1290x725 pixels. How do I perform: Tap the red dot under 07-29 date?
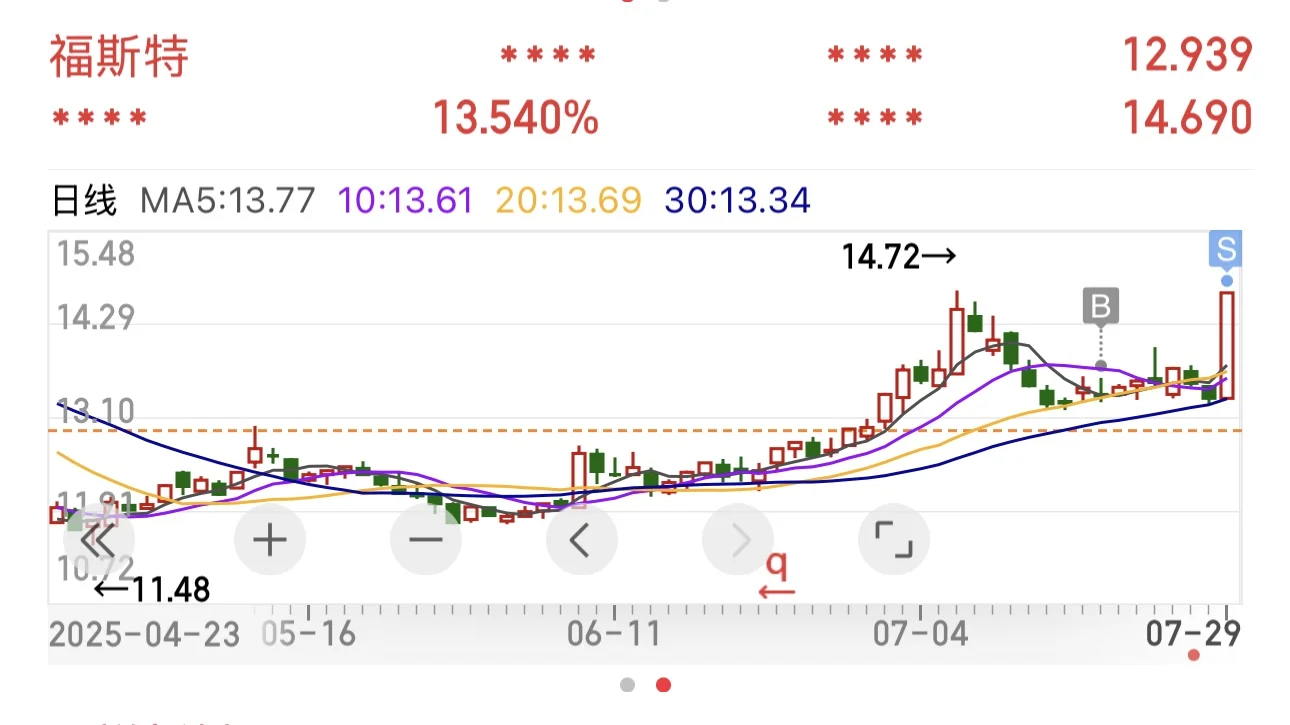click(1193, 655)
